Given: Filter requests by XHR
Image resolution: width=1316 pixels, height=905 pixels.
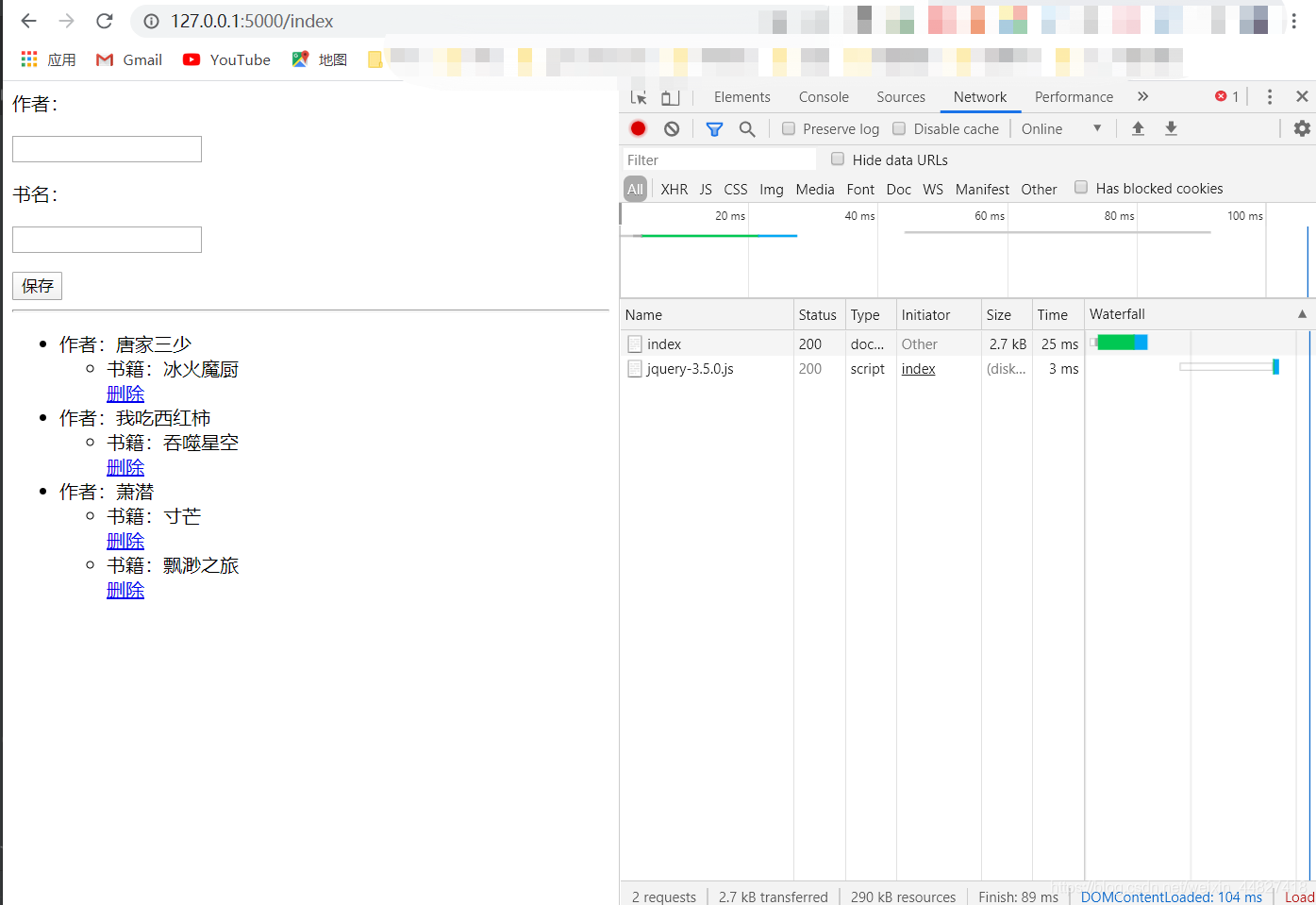Looking at the screenshot, I should [675, 189].
